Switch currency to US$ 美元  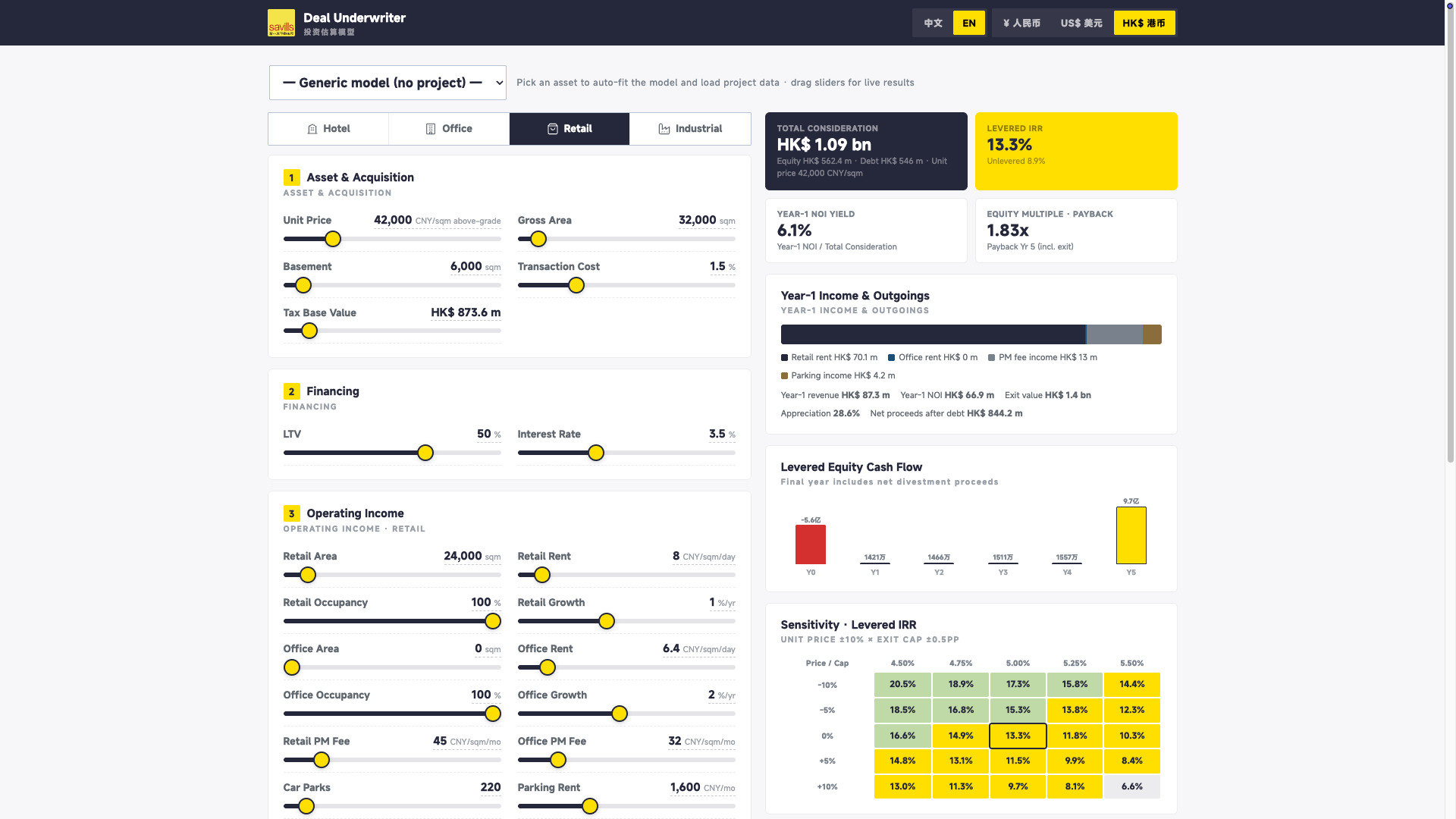pos(1081,23)
